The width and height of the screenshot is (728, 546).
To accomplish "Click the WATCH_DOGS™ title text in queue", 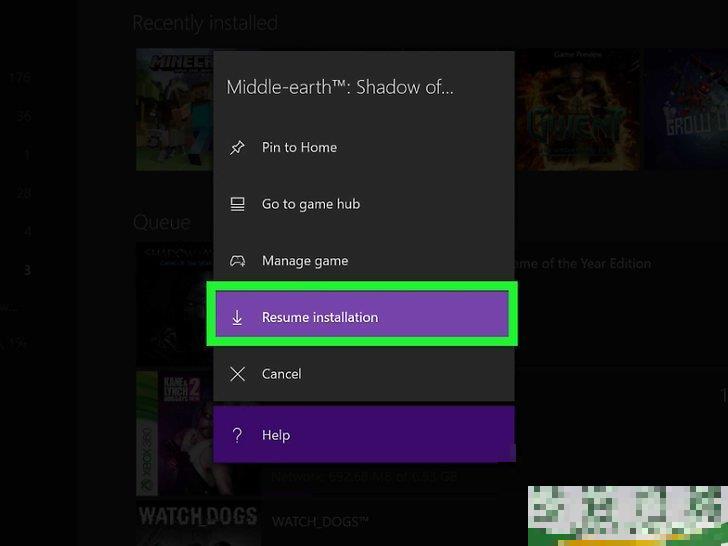I will point(320,522).
